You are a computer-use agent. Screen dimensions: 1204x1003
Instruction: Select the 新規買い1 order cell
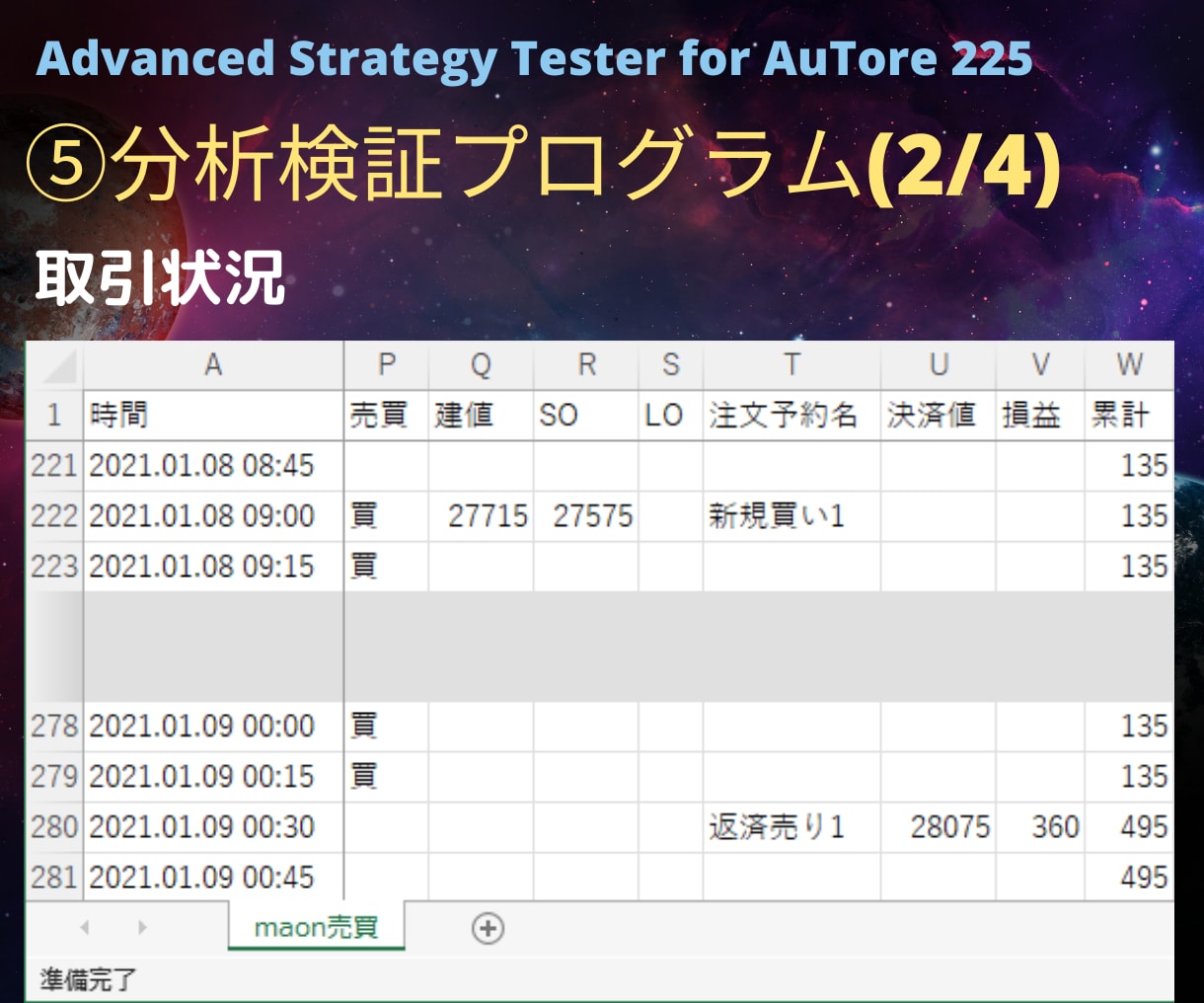[791, 515]
